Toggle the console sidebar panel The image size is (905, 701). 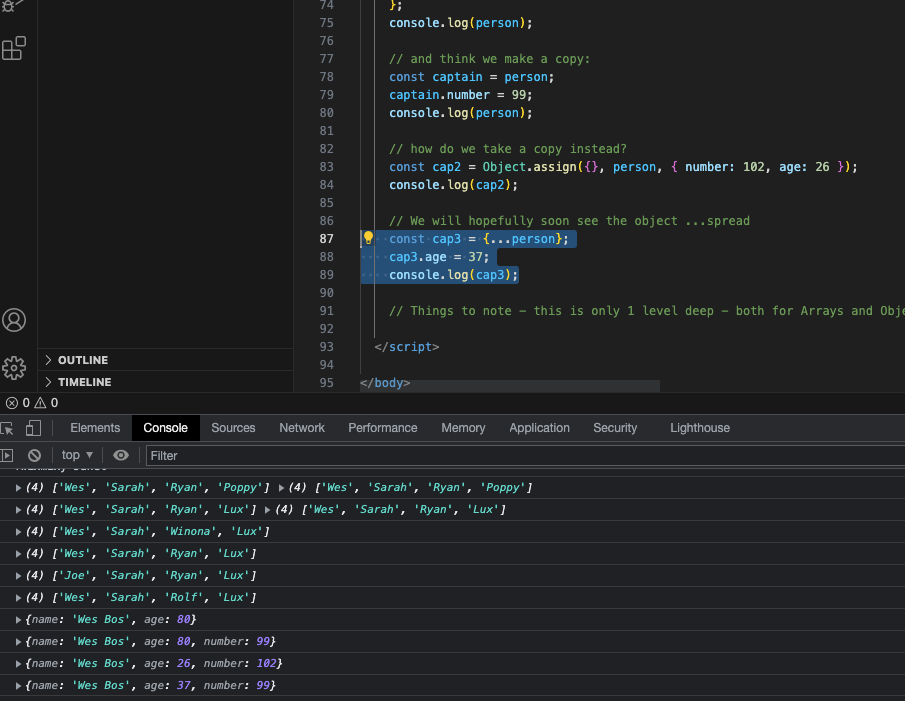point(6,455)
